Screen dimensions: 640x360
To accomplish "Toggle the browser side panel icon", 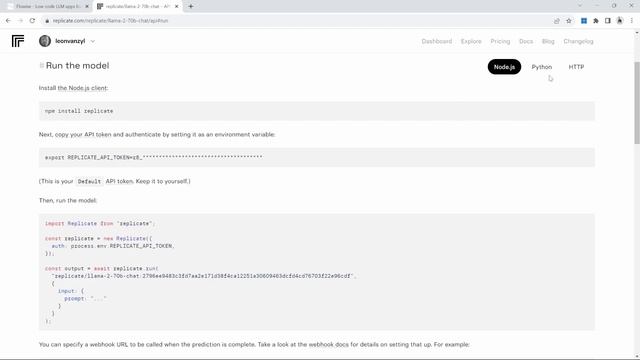I will click(x=608, y=21).
